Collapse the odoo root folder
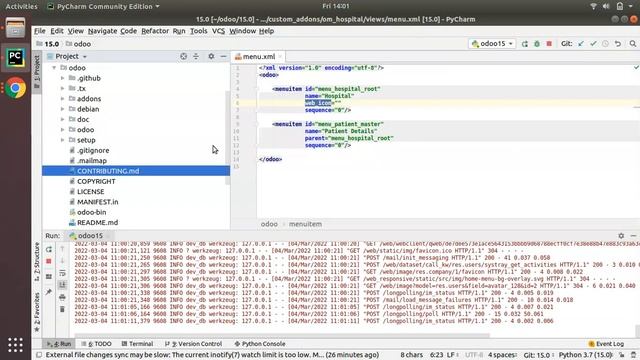This screenshot has height=360, width=640. click(54, 68)
